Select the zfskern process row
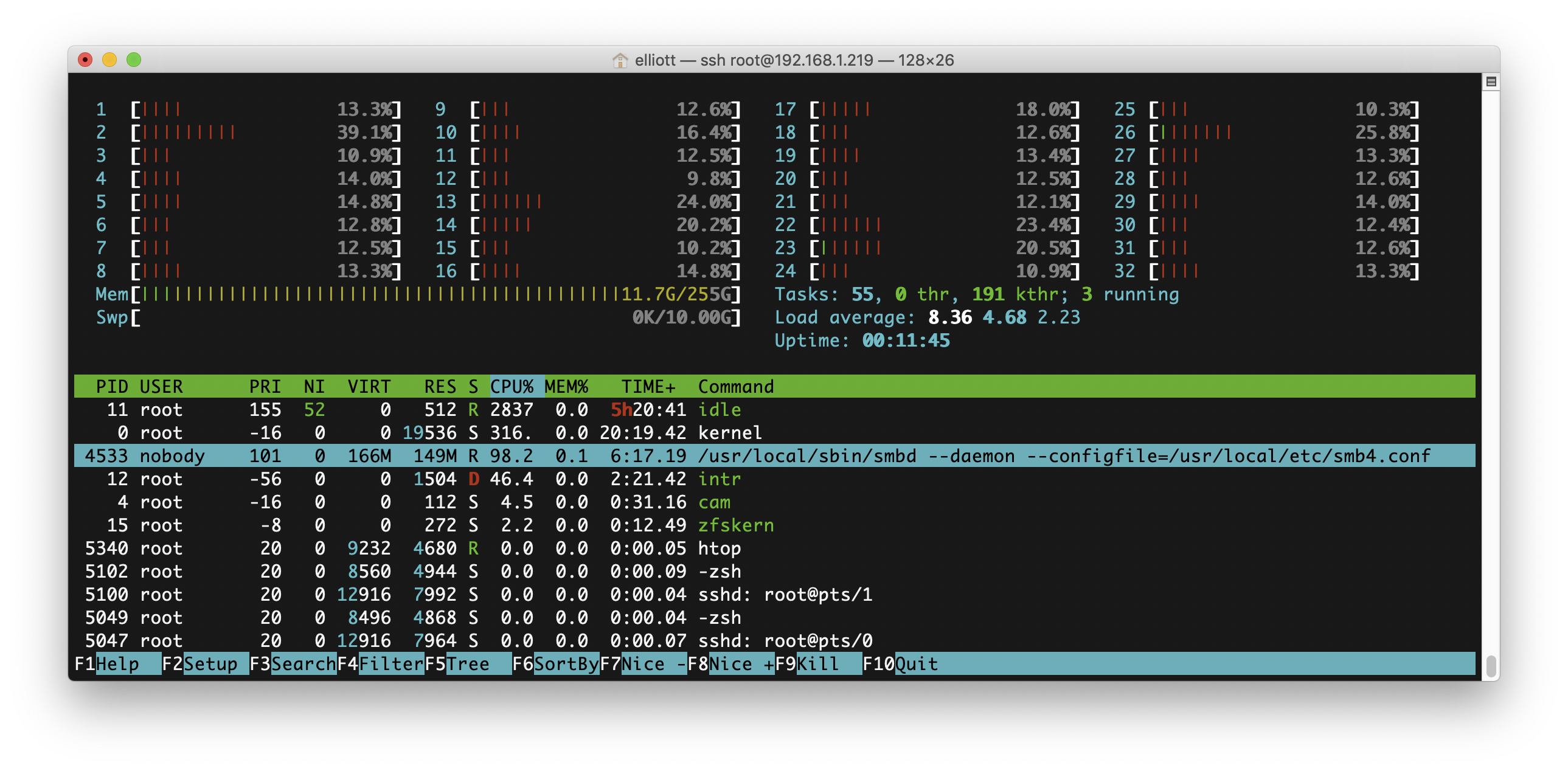 [735, 525]
